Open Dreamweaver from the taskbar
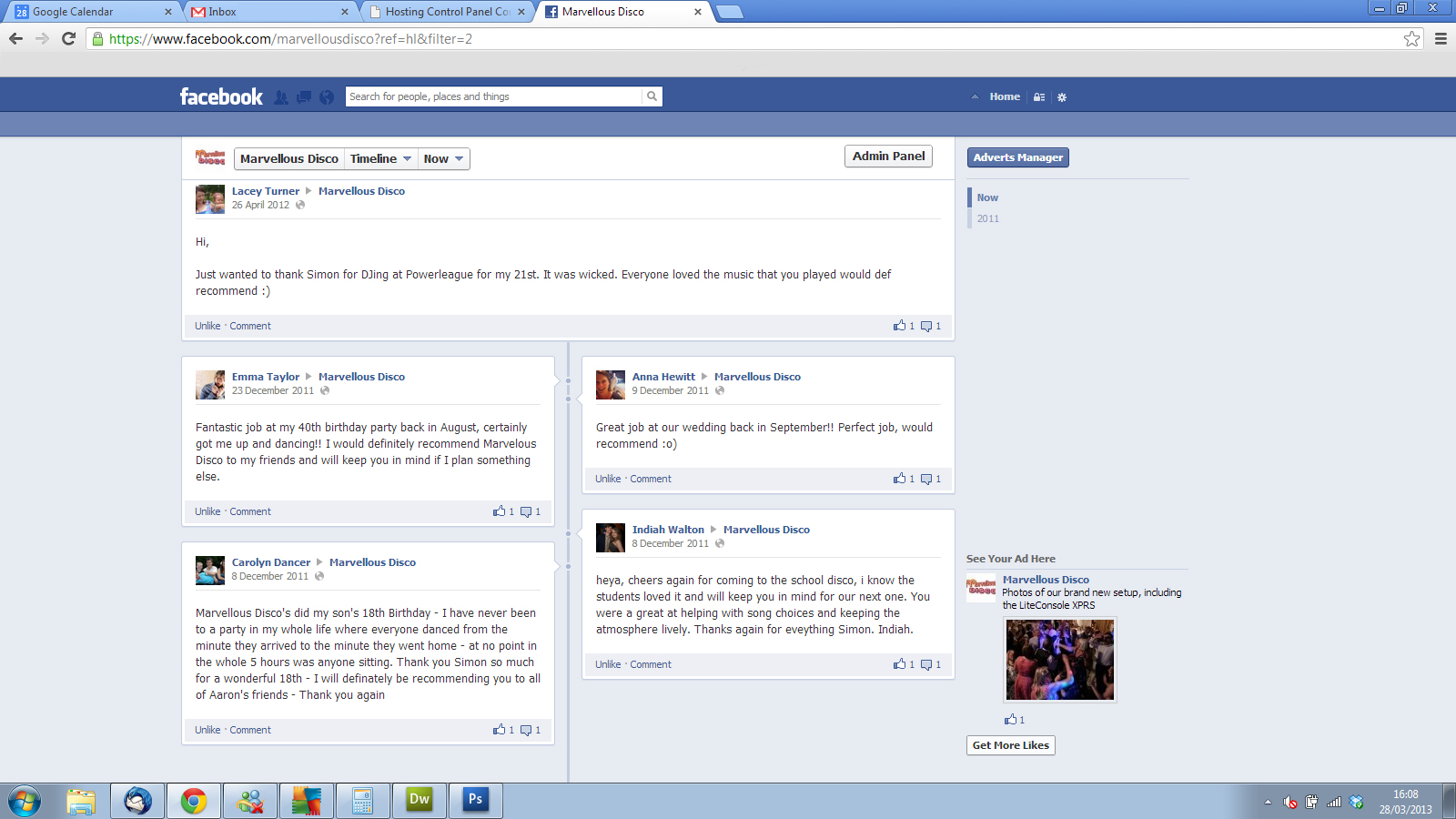This screenshot has height=819, width=1456. point(420,801)
